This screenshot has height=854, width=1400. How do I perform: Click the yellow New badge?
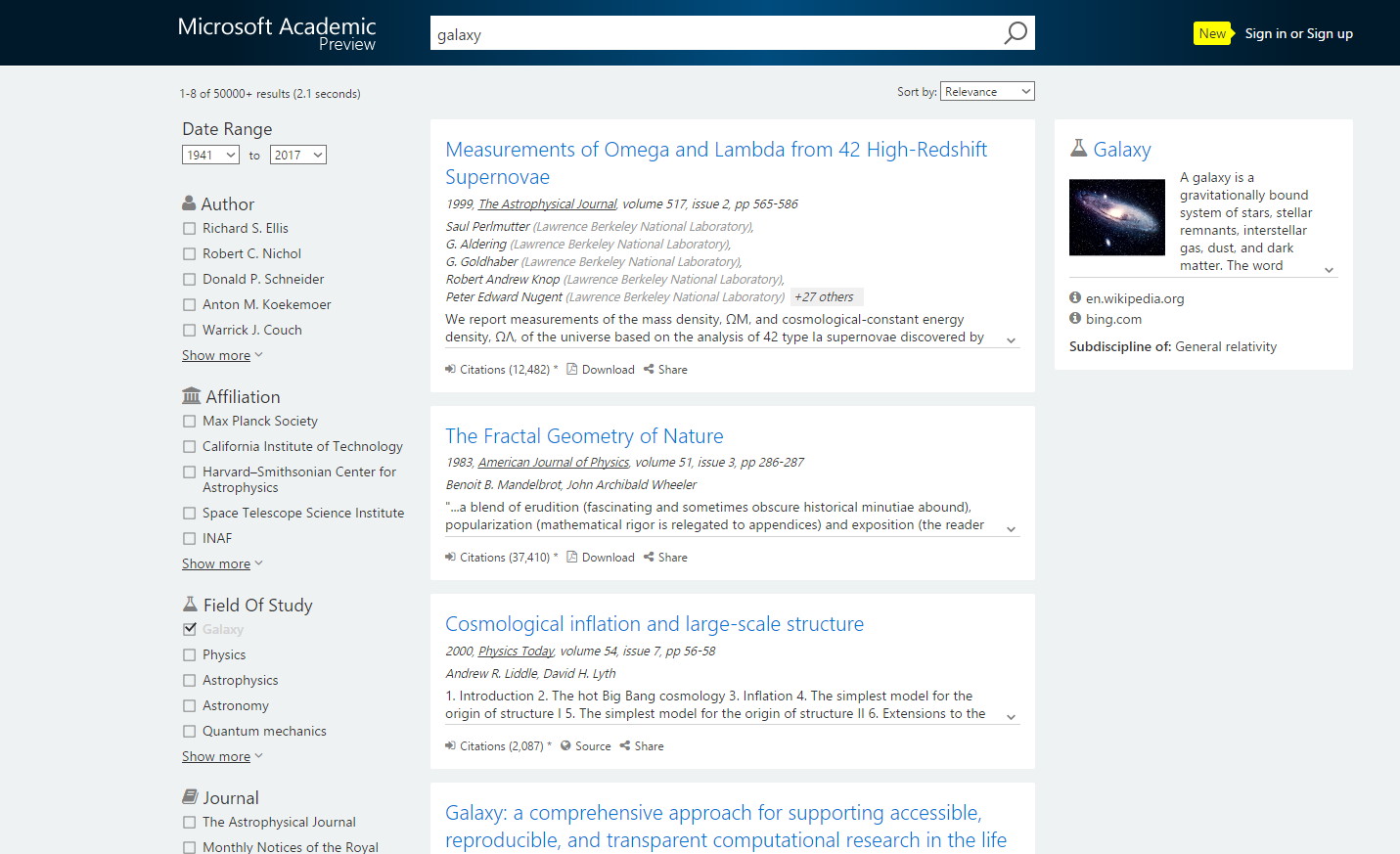tap(1213, 33)
